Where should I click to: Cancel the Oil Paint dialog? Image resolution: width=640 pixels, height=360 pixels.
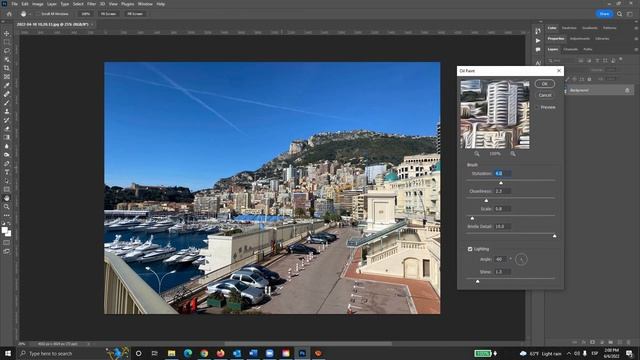pos(545,95)
